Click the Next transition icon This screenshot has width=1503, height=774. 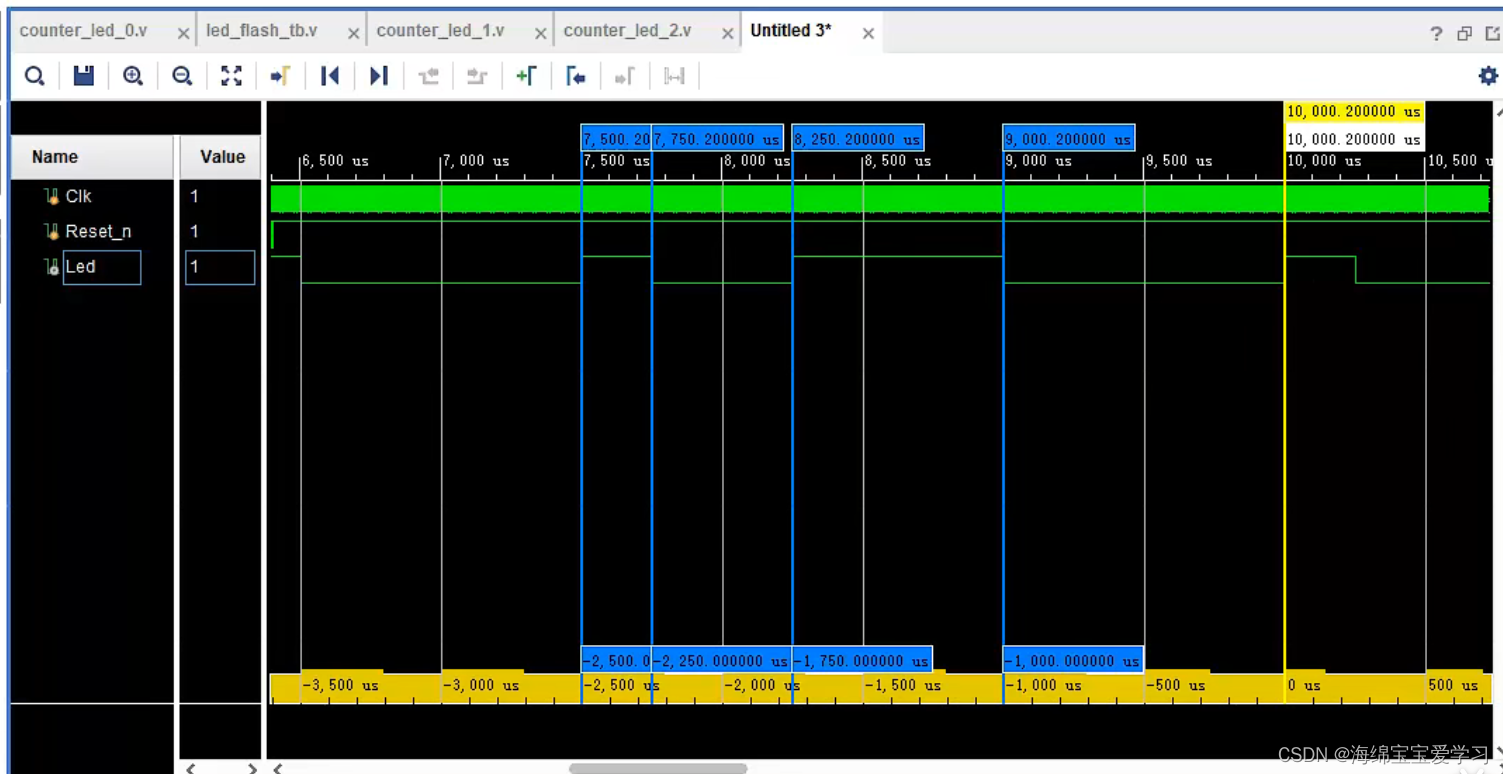pyautogui.click(x=477, y=76)
